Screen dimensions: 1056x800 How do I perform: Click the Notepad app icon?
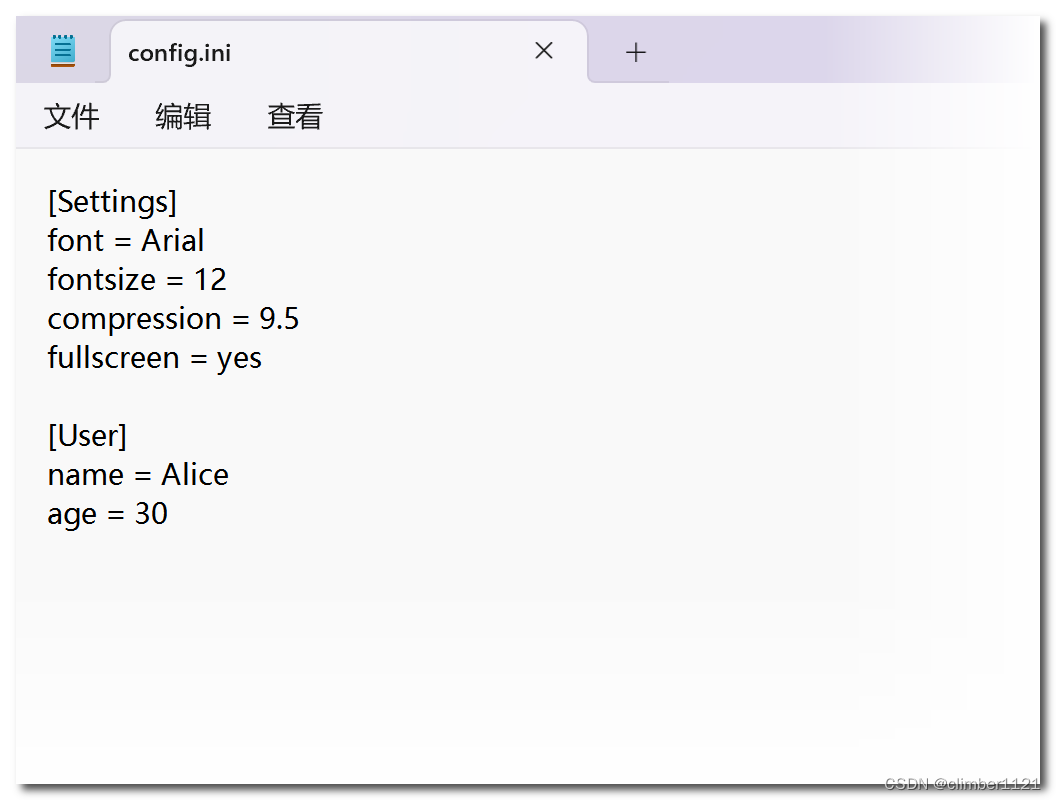(x=63, y=51)
